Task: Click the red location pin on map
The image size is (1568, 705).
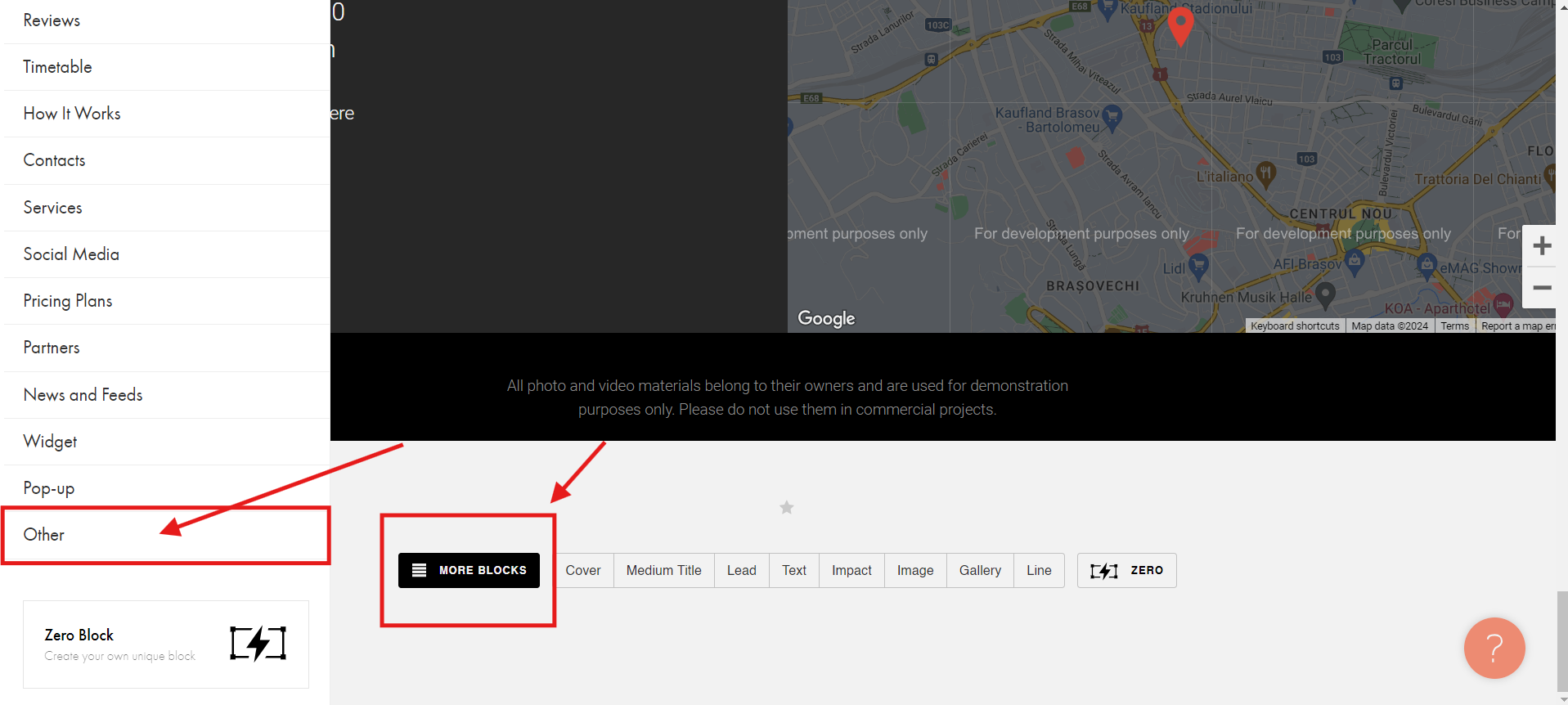Action: pos(1179,25)
